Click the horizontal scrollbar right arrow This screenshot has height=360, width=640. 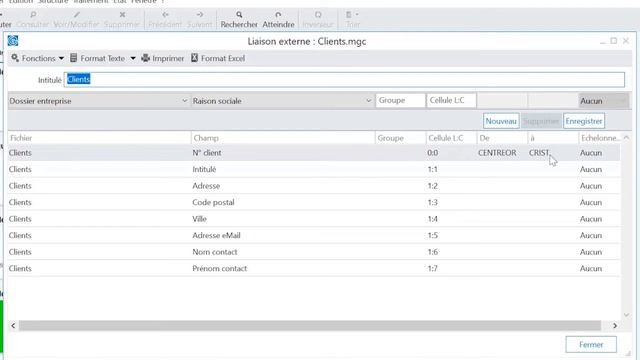tap(615, 325)
